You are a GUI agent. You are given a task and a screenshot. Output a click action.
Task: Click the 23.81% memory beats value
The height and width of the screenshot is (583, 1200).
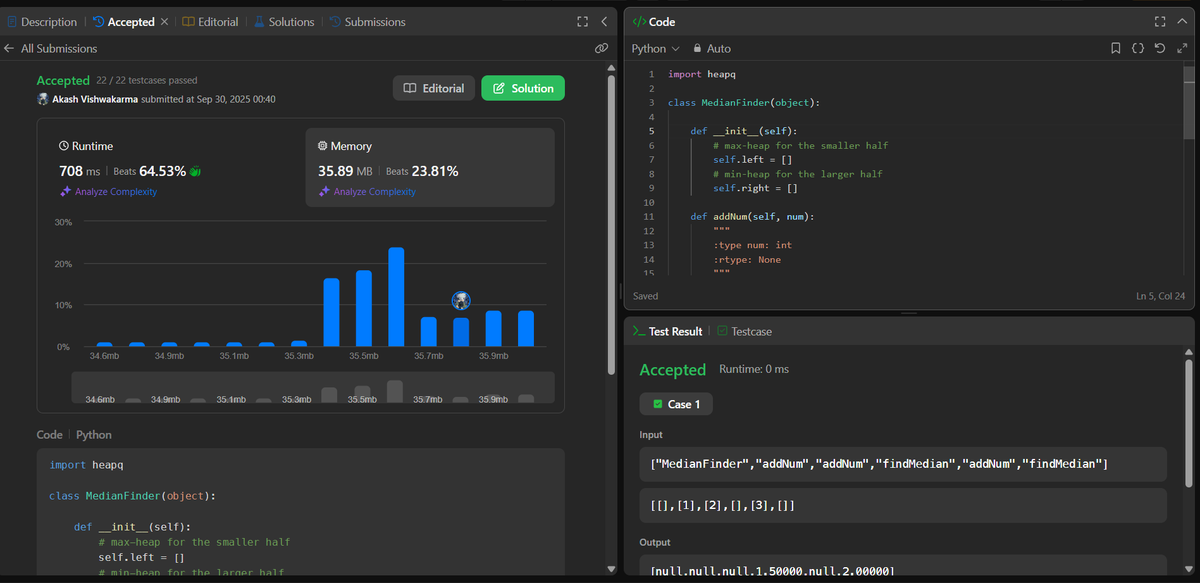(435, 171)
